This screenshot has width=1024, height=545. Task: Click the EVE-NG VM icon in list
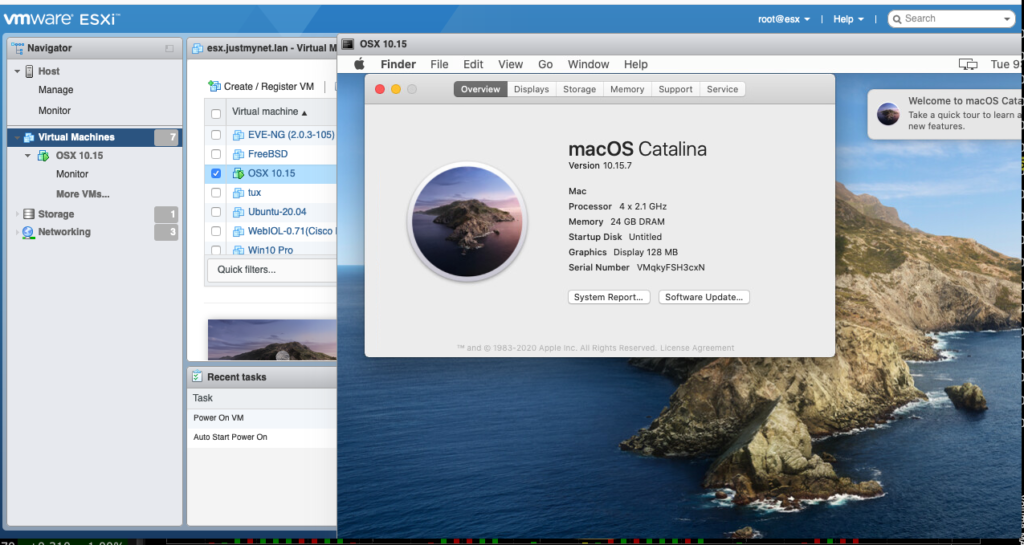tap(238, 135)
